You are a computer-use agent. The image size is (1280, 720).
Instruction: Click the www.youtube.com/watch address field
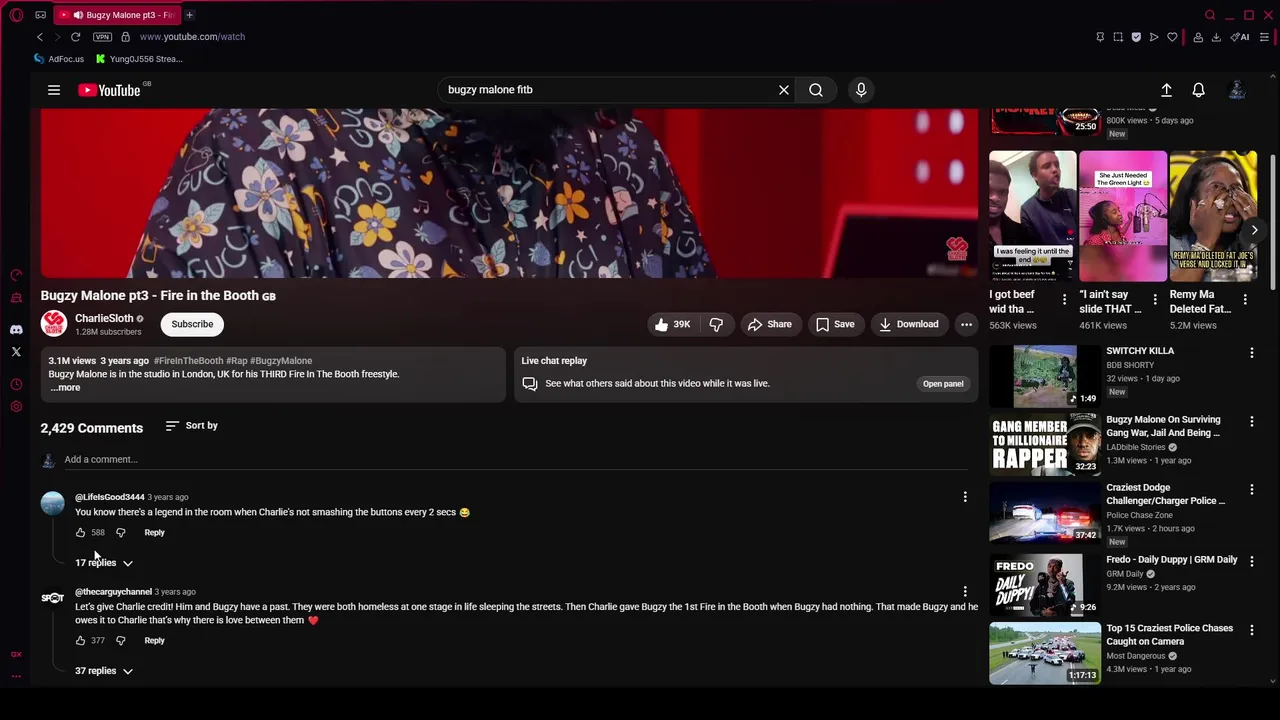[192, 37]
